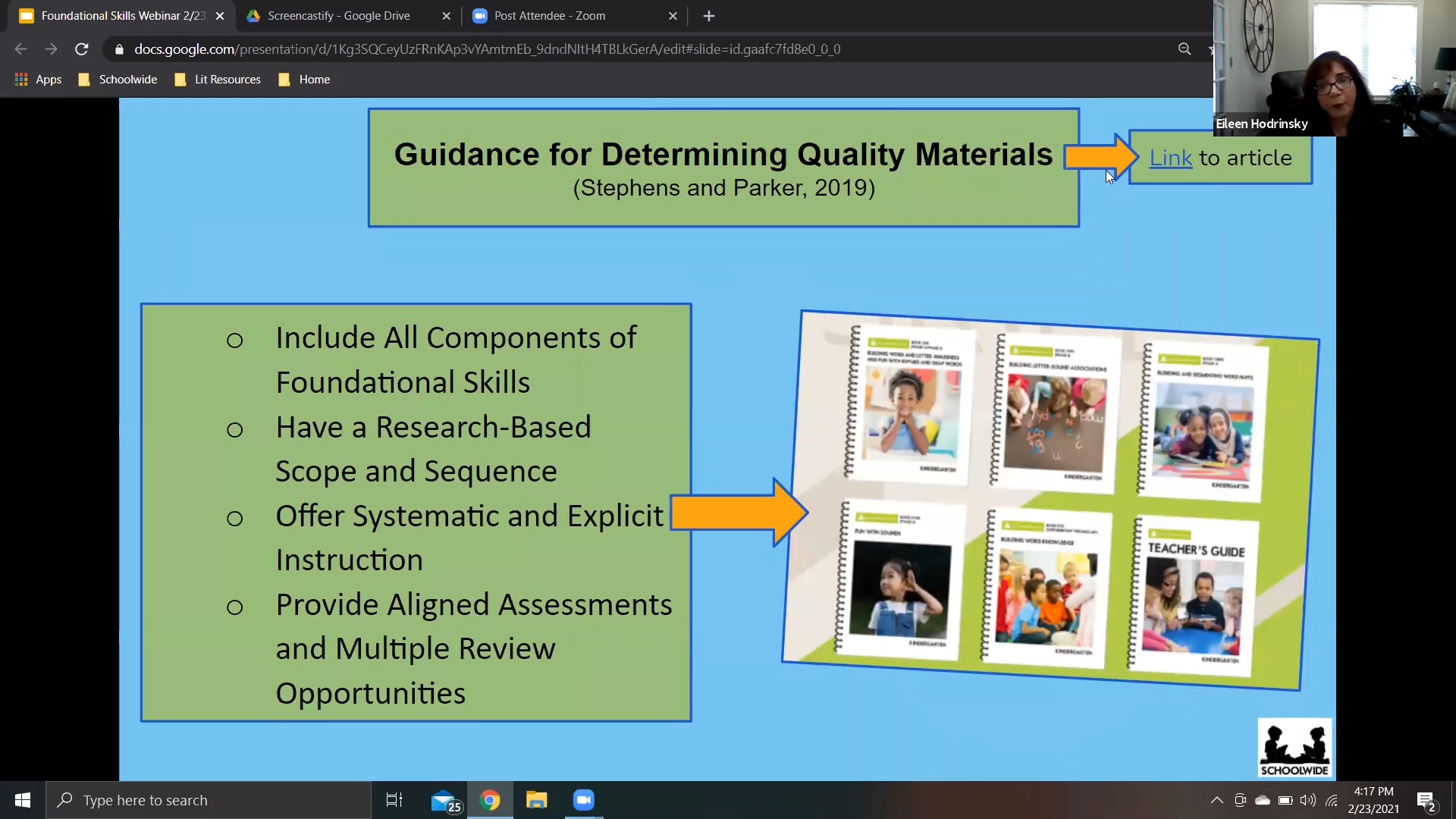Switch to Screencastify - Google Drive tab
Screen dimensions: 1456x819
tap(339, 16)
